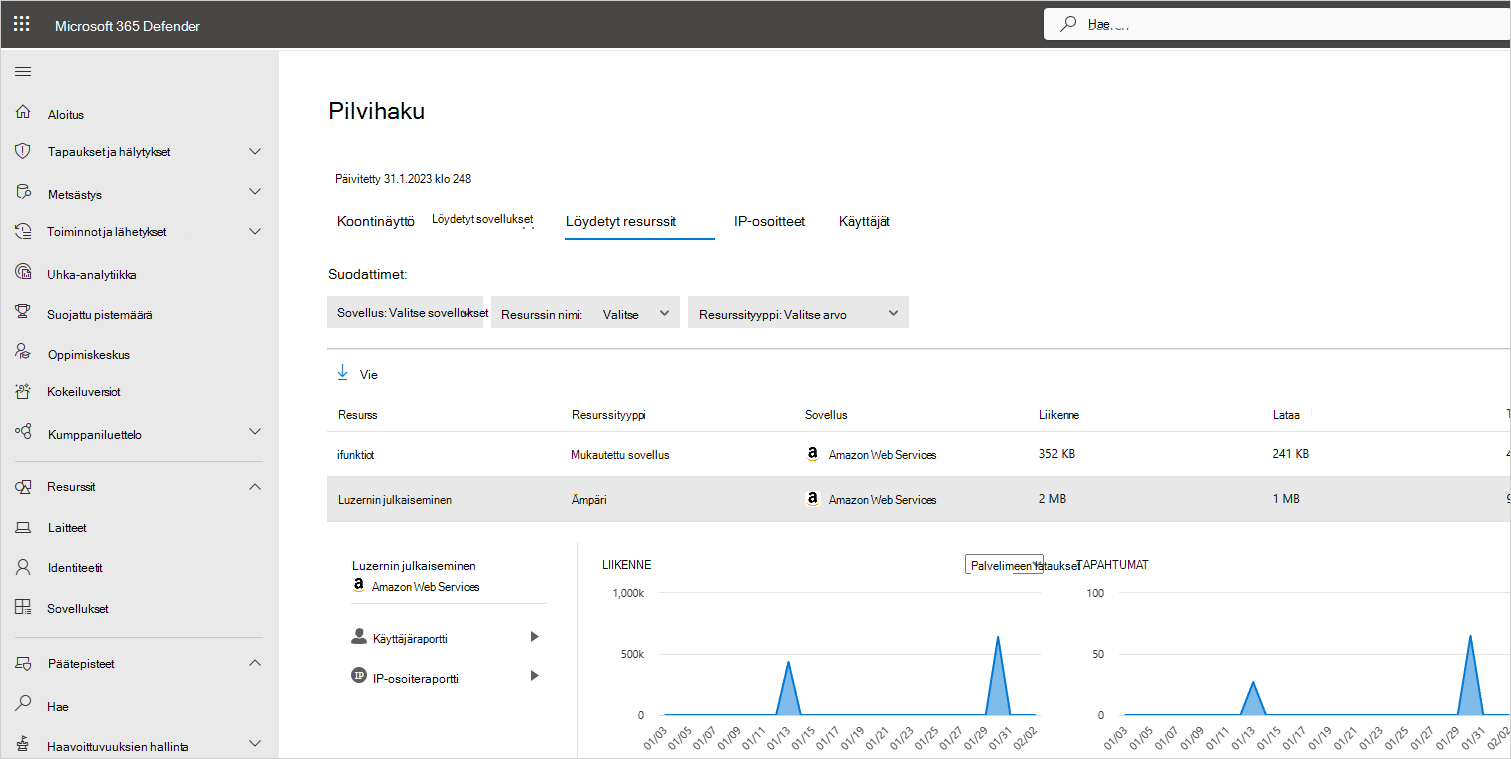Click Amazon logo in ifunktiot row
Image resolution: width=1511 pixels, height=759 pixels.
813,454
